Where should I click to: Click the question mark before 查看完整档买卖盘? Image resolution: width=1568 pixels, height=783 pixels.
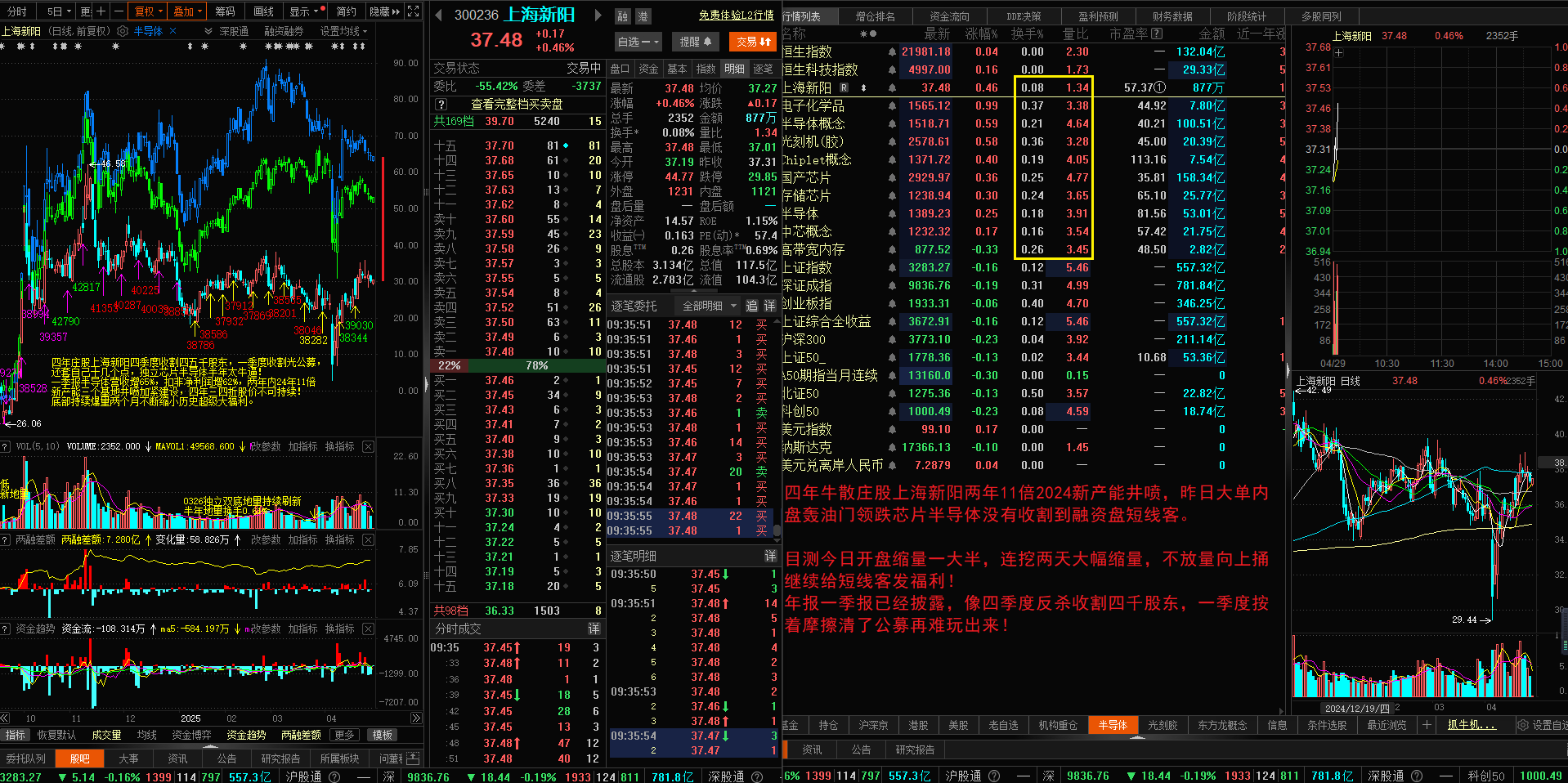[x=441, y=105]
